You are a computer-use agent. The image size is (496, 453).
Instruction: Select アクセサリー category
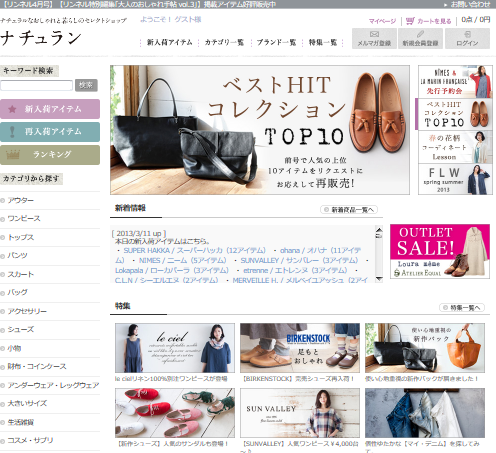pyautogui.click(x=27, y=311)
